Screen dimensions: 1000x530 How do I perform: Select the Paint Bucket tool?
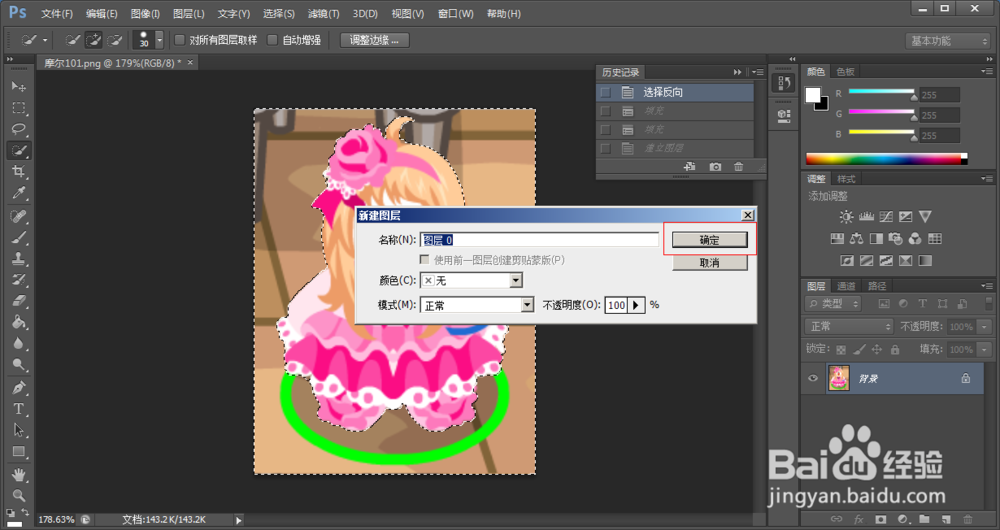click(x=19, y=322)
